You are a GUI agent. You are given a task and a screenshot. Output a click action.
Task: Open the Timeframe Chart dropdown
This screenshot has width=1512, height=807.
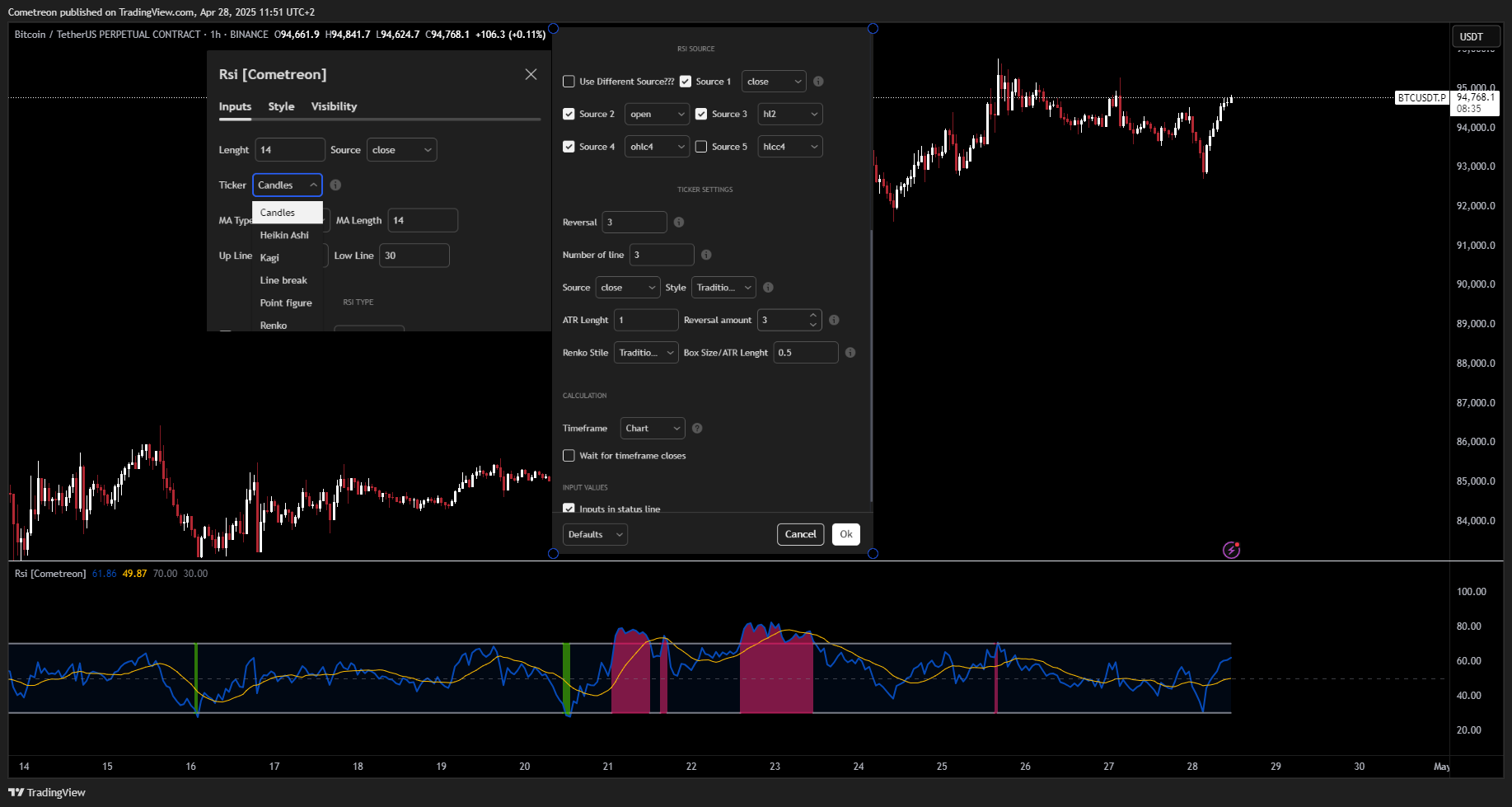coord(653,429)
